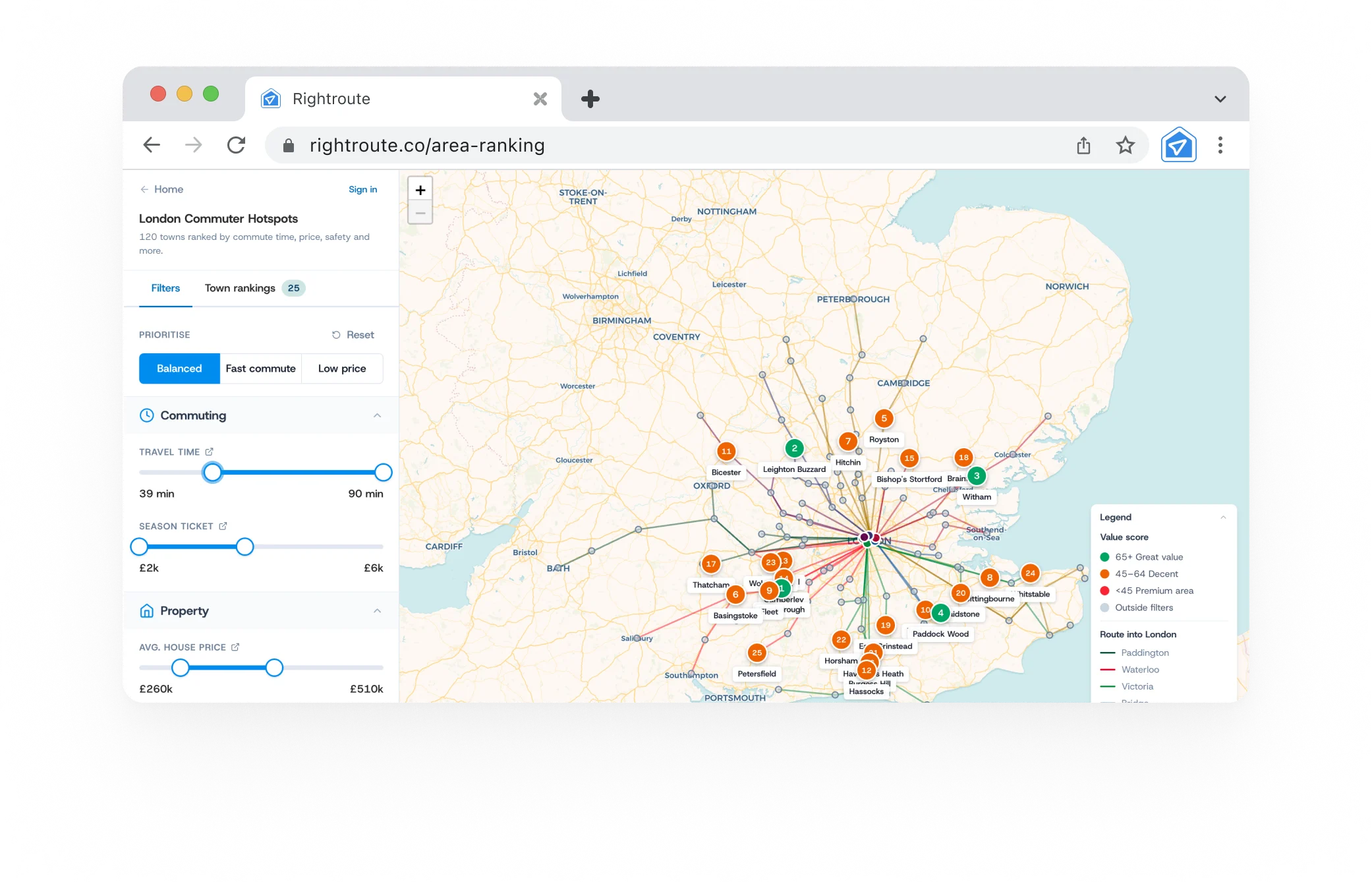The image size is (1372, 882).
Task: Reload the page with refresh icon
Action: coord(236,145)
